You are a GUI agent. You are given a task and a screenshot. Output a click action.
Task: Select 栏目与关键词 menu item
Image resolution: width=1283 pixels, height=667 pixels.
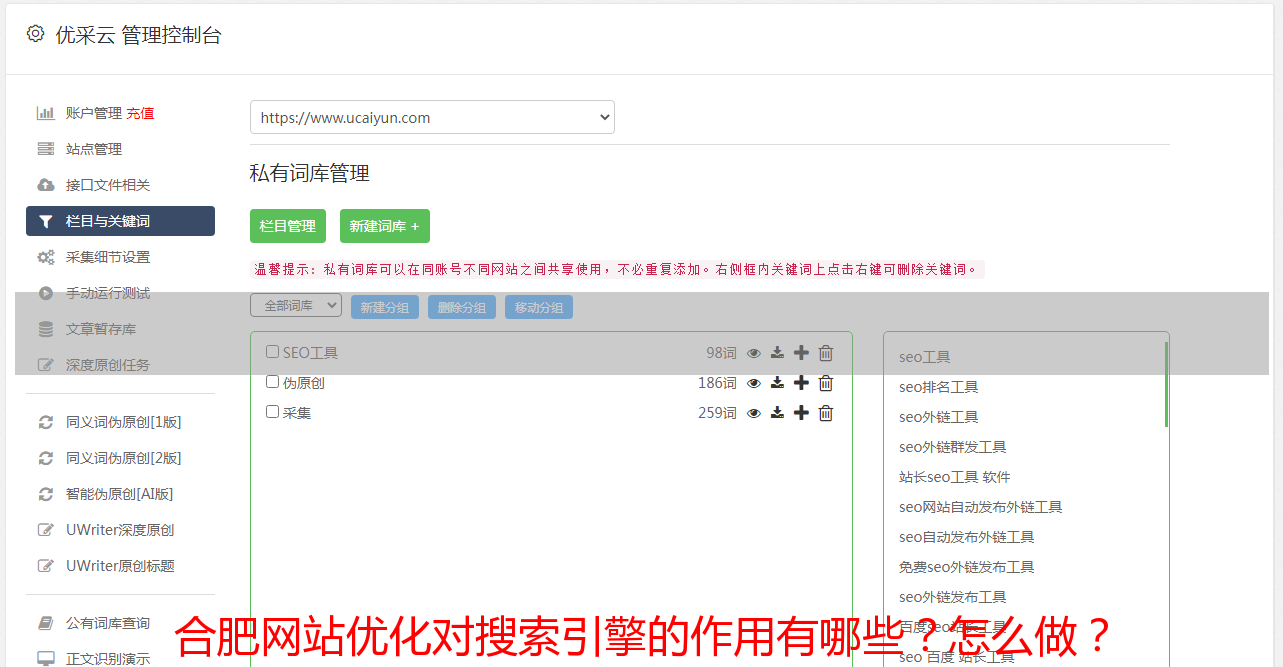tap(120, 221)
